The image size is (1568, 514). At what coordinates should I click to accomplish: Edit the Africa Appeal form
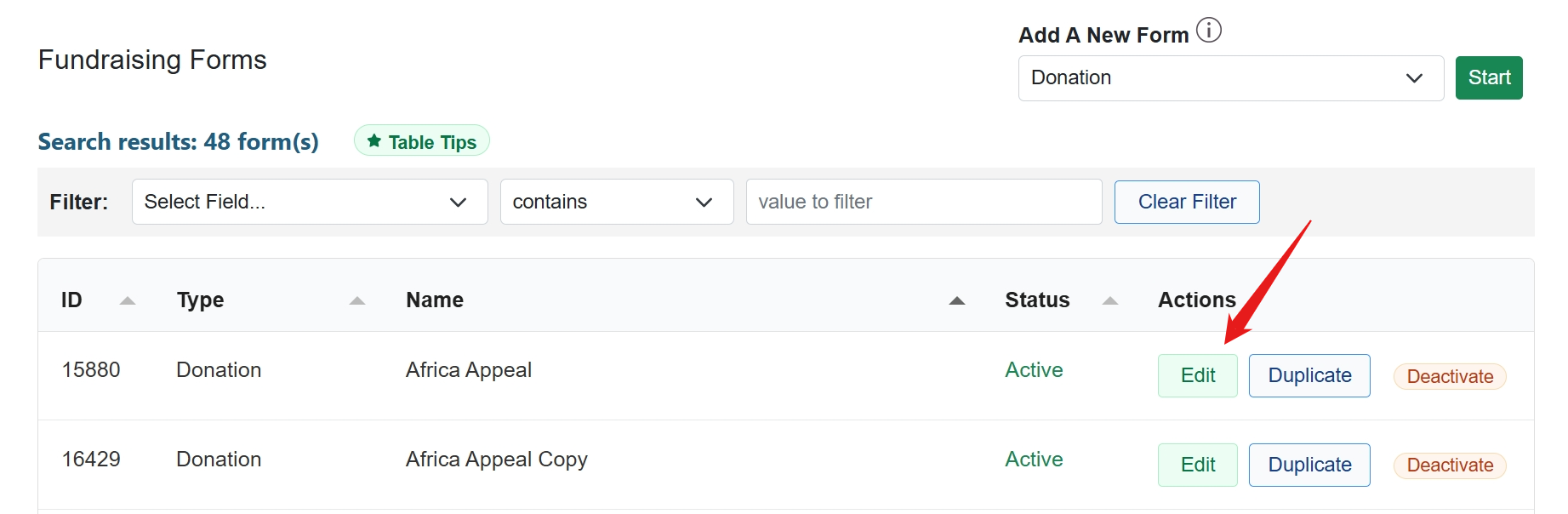1197,375
